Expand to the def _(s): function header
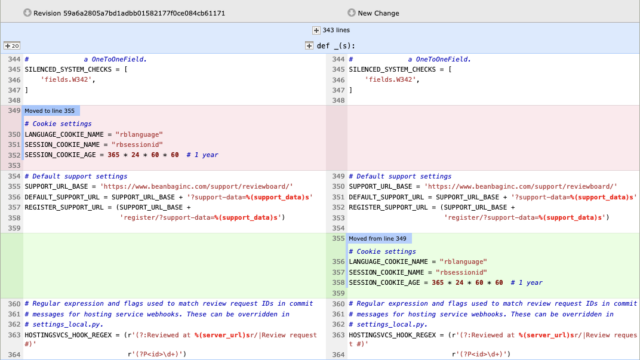Image resolution: width=640 pixels, height=360 pixels. pyautogui.click(x=309, y=46)
